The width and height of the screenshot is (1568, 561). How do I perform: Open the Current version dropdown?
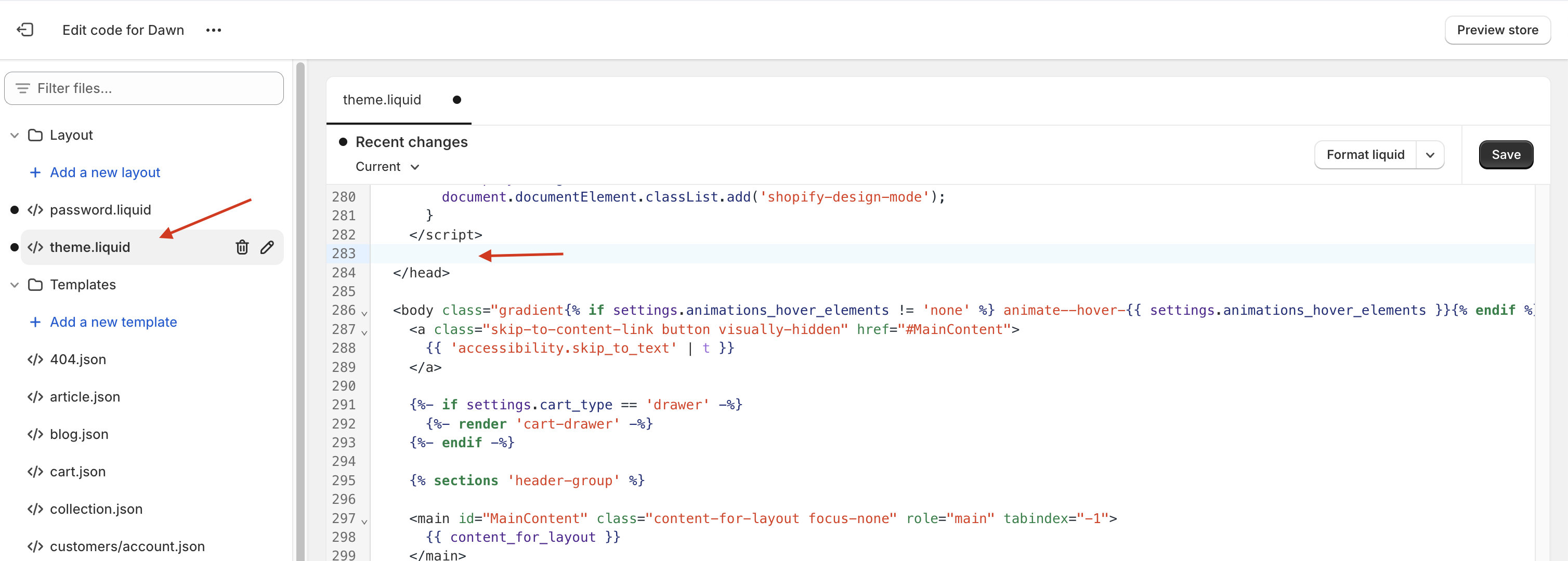point(388,167)
